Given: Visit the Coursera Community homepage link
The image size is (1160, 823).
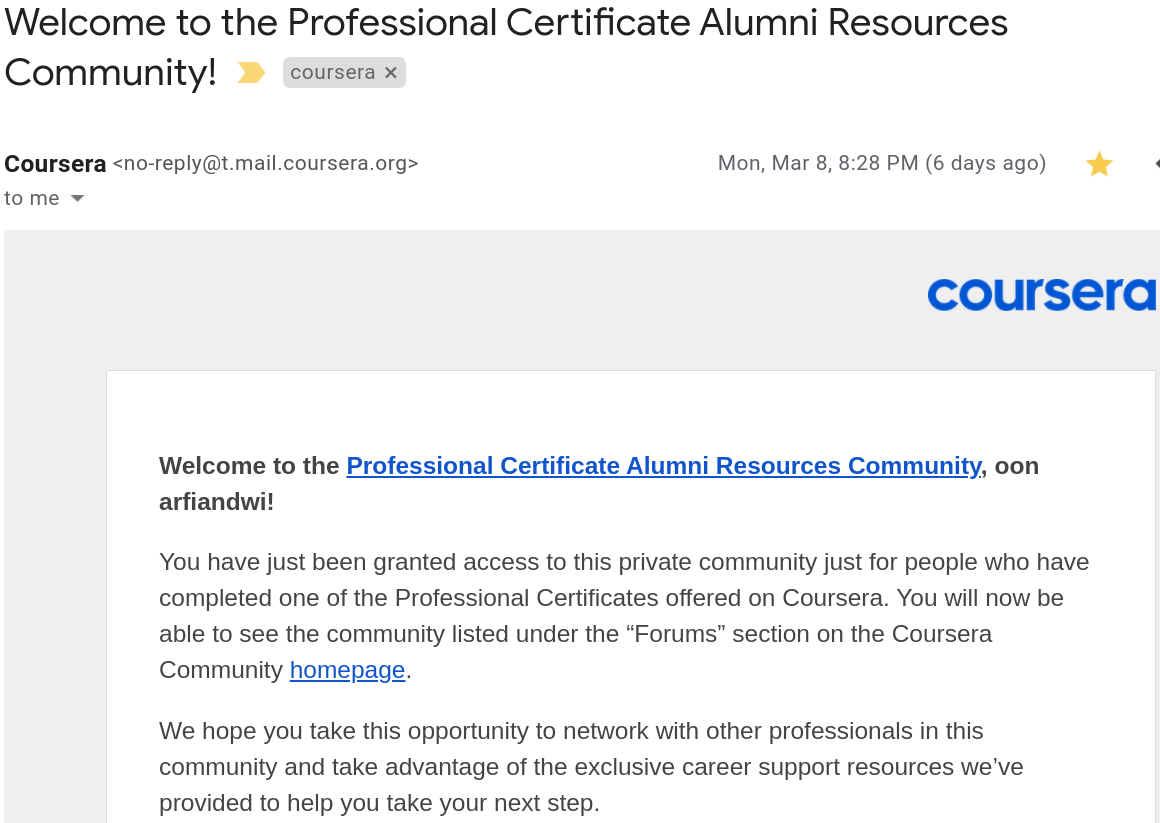Looking at the screenshot, I should tap(347, 669).
